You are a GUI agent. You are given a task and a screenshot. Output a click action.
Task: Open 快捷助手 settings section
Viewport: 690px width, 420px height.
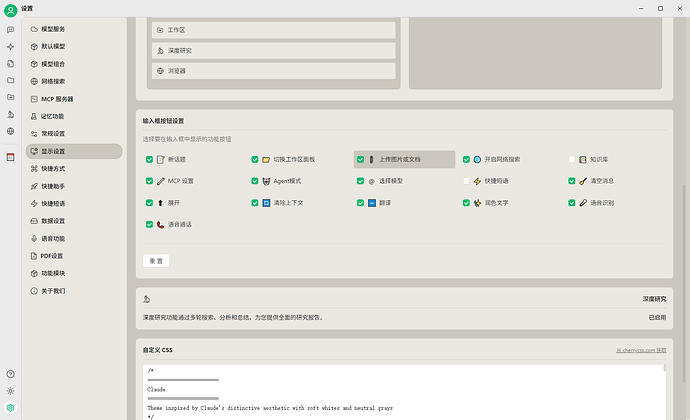73,186
